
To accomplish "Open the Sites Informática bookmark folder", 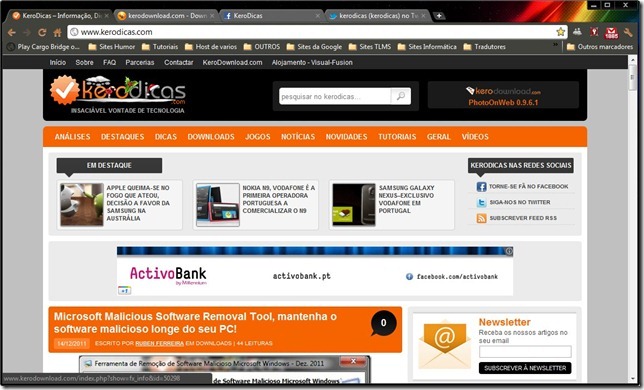I will [427, 47].
